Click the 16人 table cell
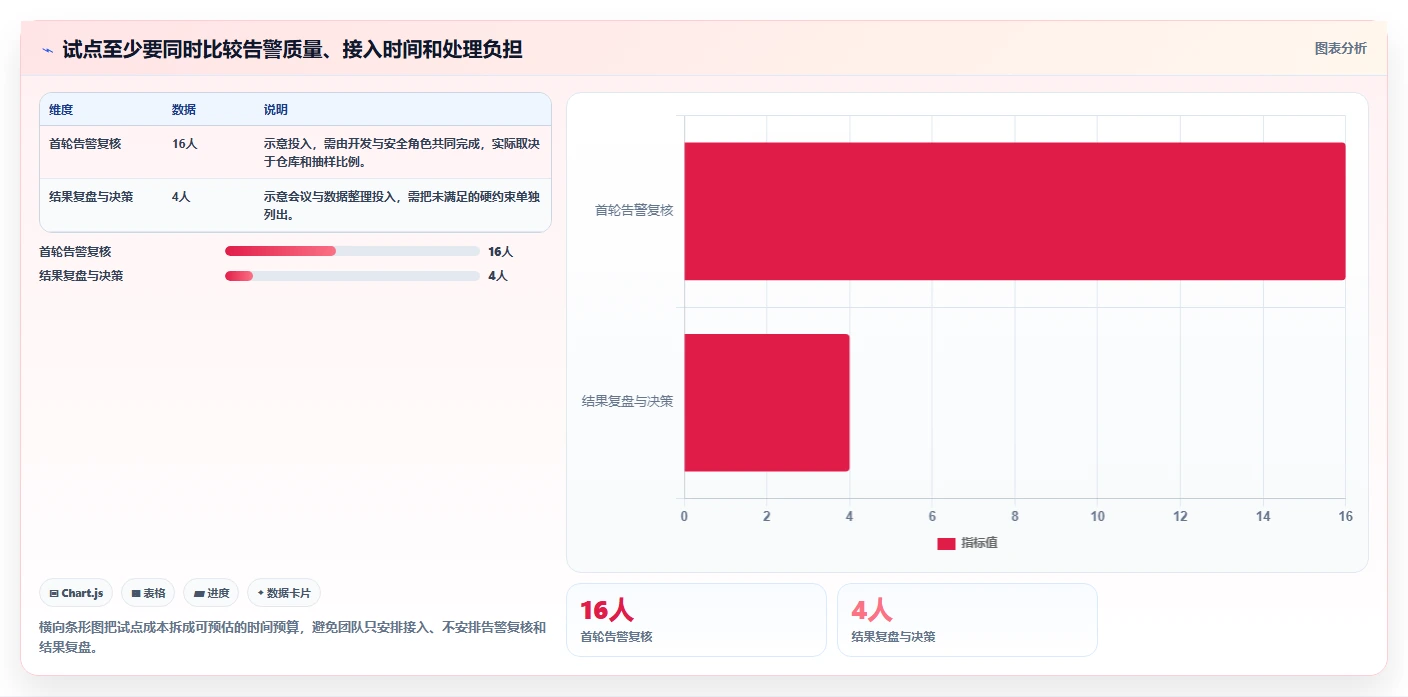The image size is (1408, 697). pos(185,144)
